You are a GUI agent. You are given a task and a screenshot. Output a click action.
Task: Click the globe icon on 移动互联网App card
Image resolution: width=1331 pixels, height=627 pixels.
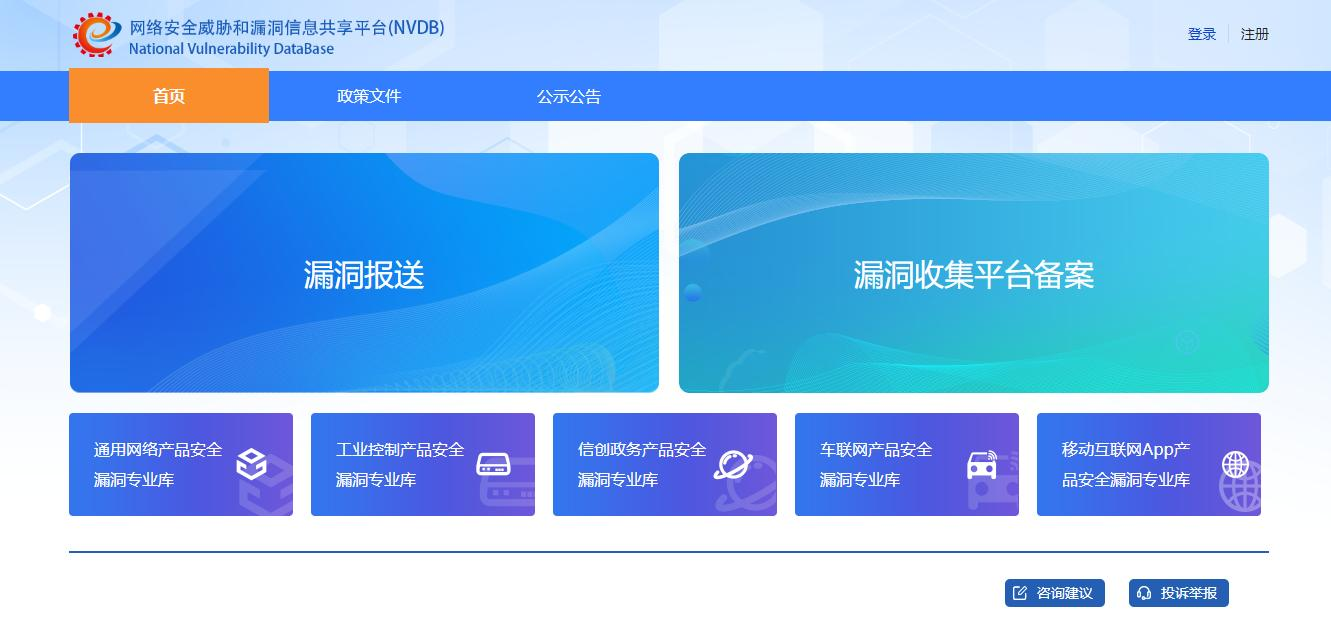[x=1235, y=464]
